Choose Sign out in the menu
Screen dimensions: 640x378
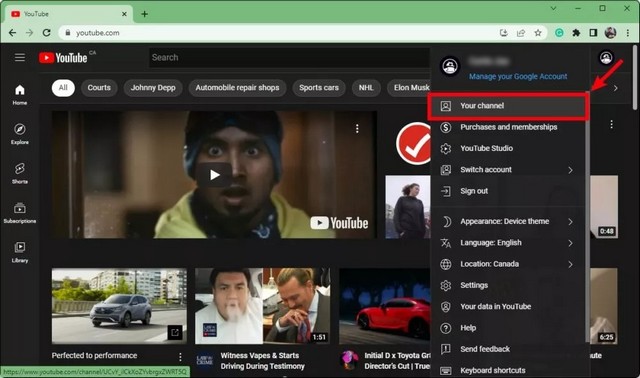(x=506, y=191)
